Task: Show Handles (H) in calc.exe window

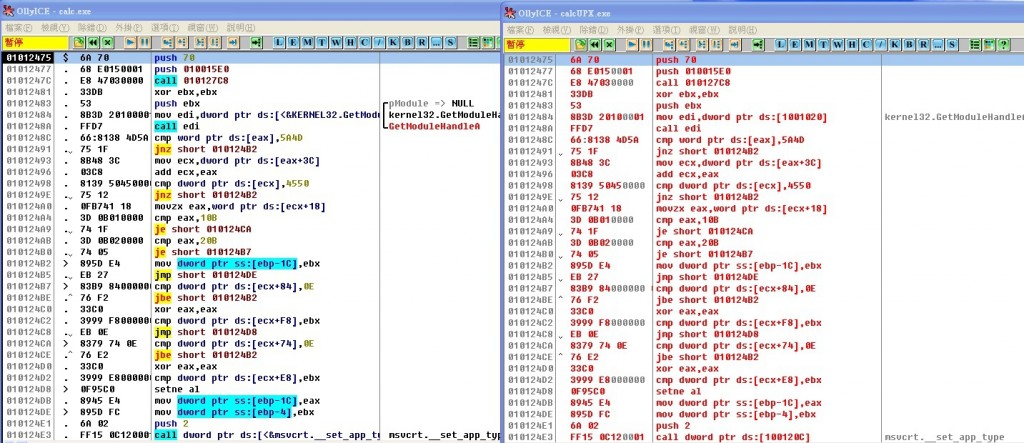Action: (350, 42)
